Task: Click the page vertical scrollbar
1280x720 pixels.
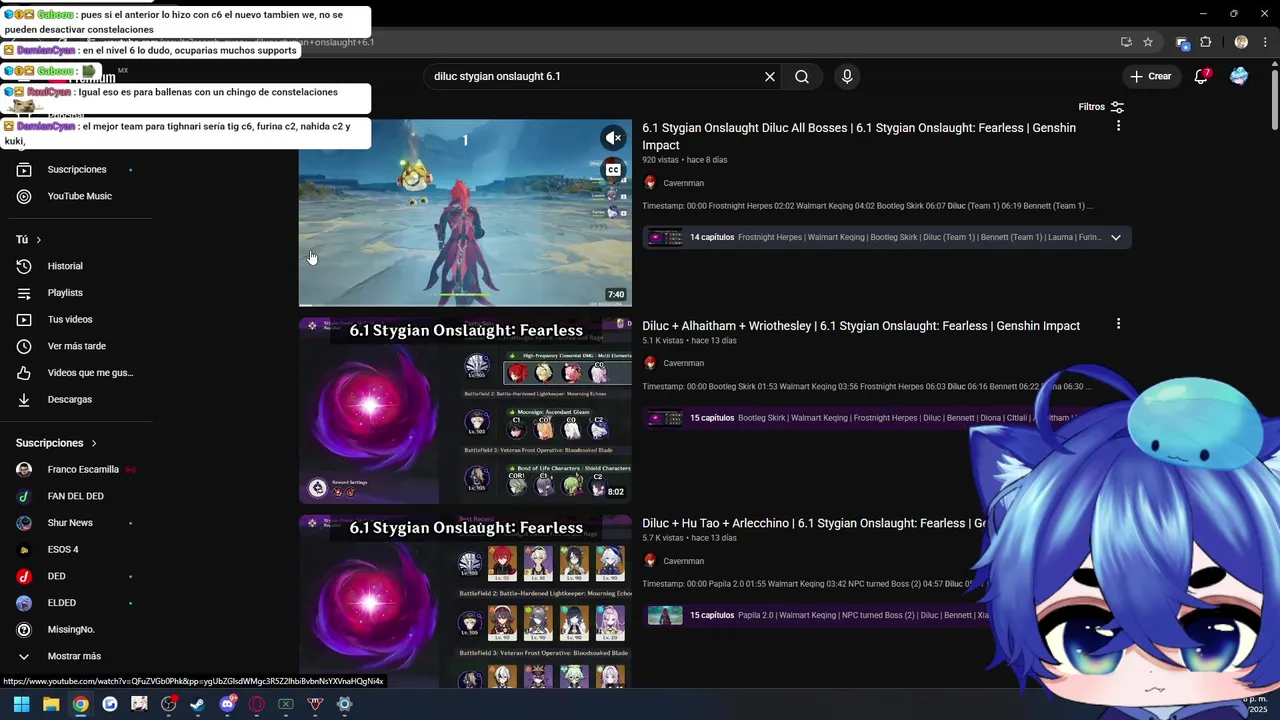Action: [x=1274, y=100]
